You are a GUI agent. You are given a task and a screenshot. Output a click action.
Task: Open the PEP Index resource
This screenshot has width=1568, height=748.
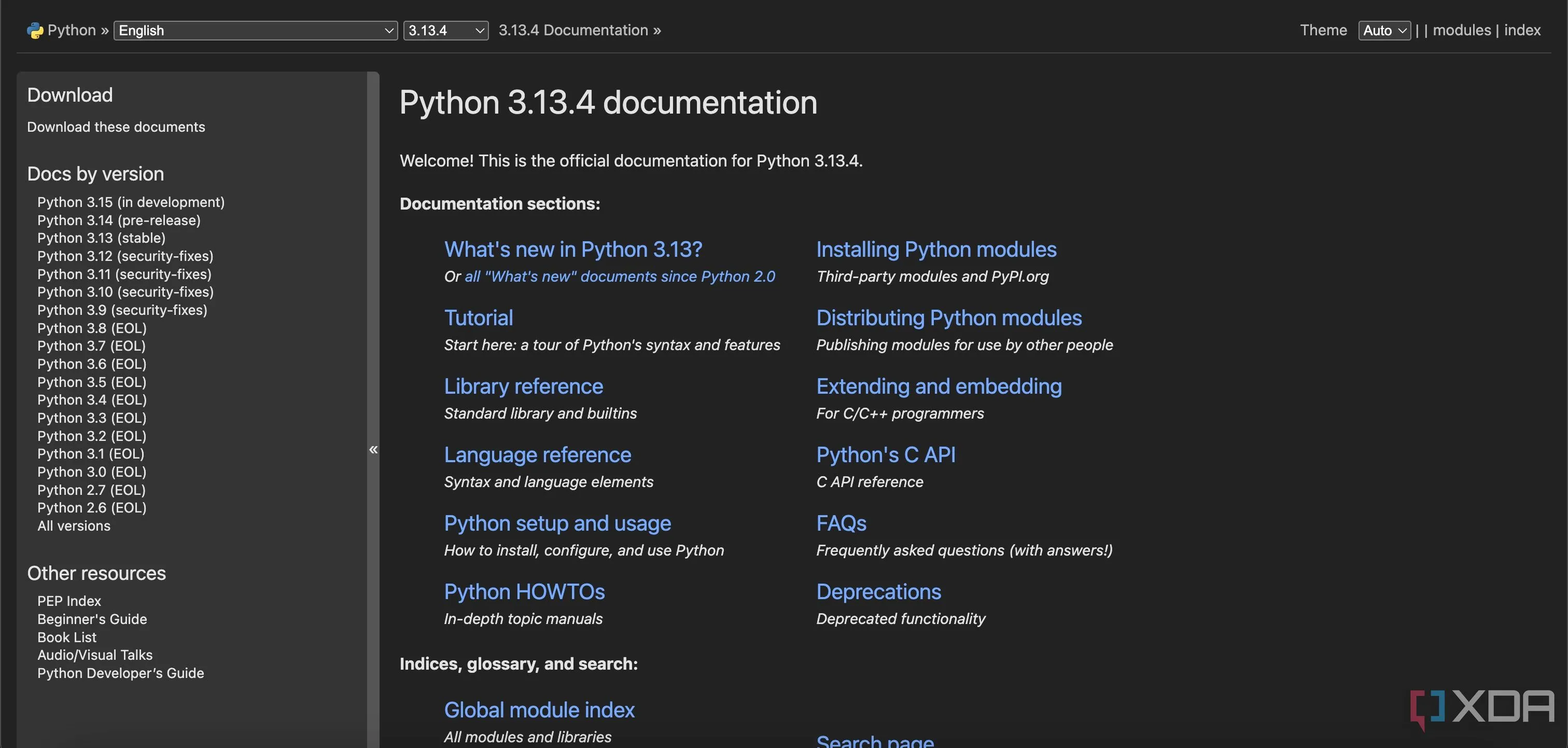(69, 601)
